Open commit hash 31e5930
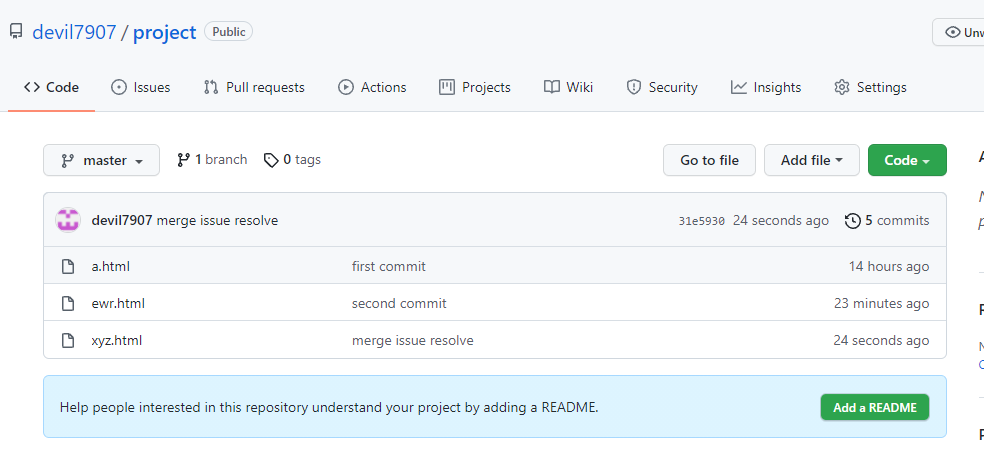This screenshot has width=984, height=455. coord(702,221)
